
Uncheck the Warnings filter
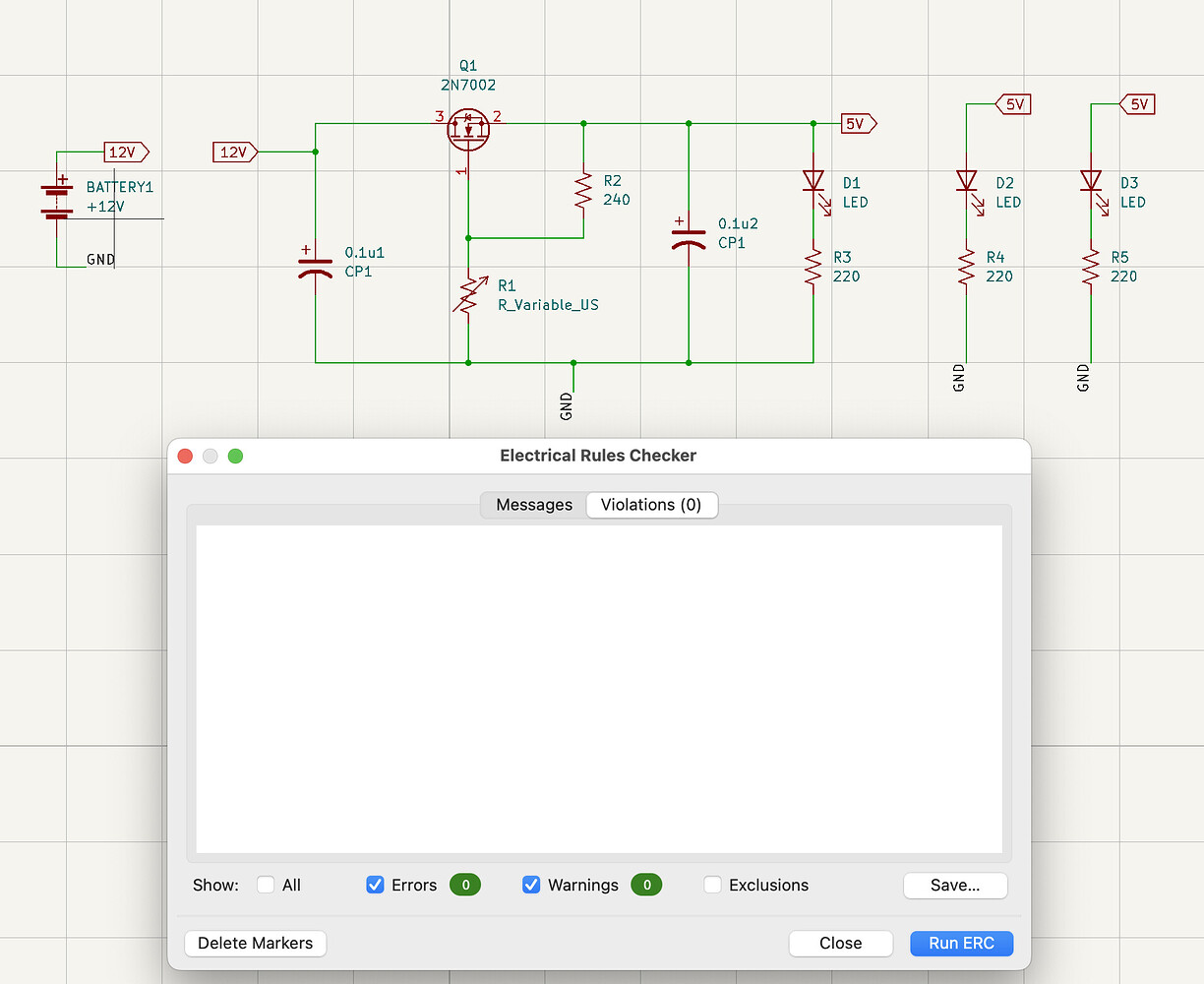(x=531, y=885)
